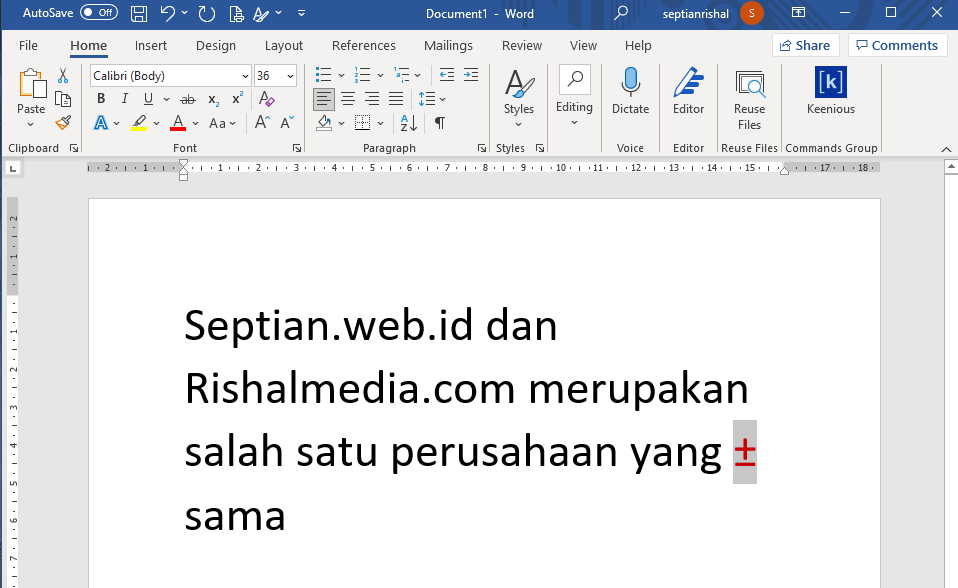Toggle ribbon display options button
Viewport: 958px width, 588px height.
click(799, 12)
